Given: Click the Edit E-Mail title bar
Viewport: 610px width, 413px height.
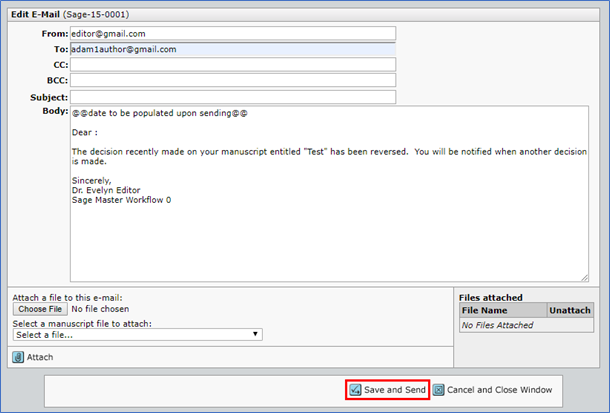Looking at the screenshot, I should tap(300, 15).
